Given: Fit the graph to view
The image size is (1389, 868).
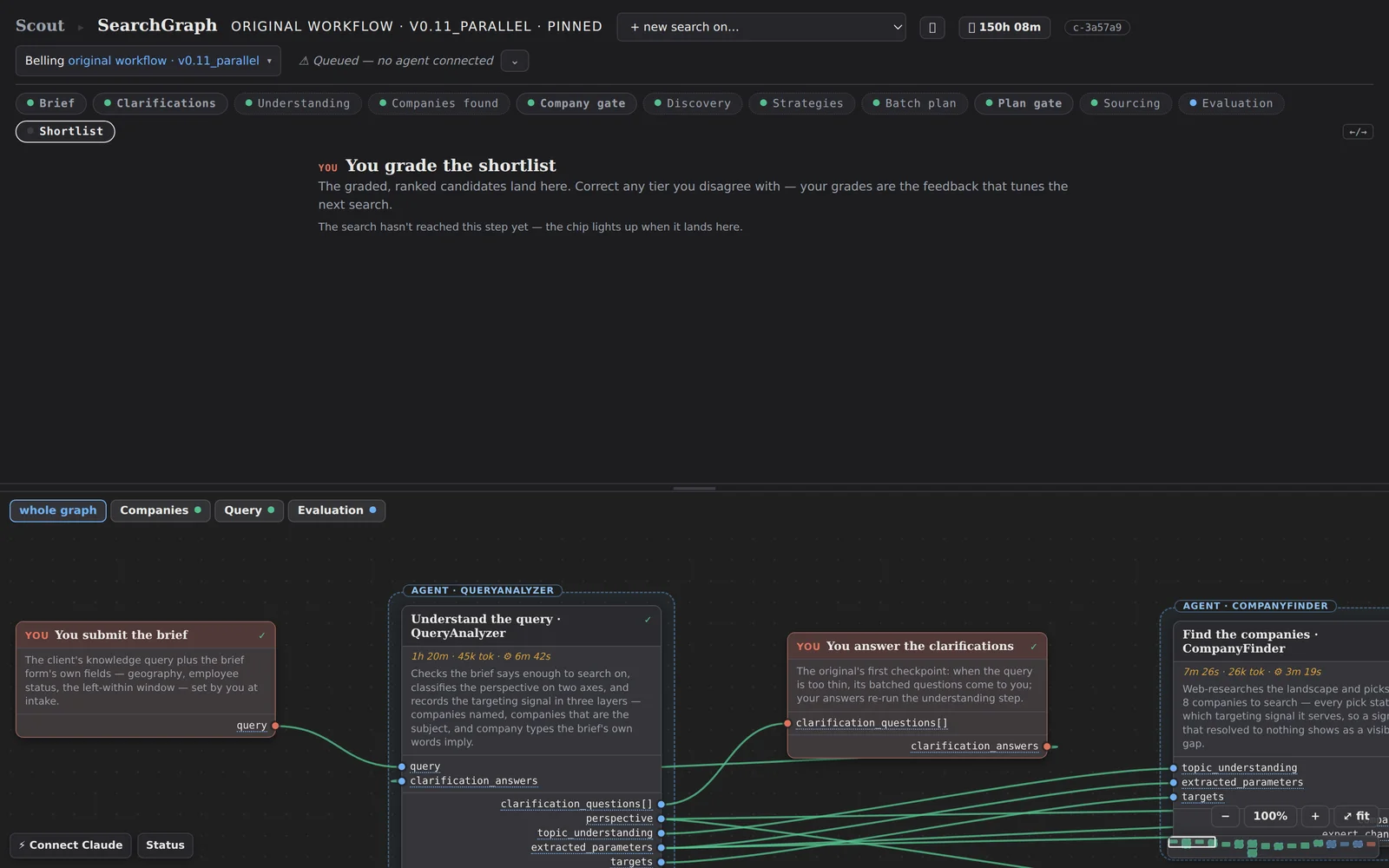Looking at the screenshot, I should click(1356, 816).
